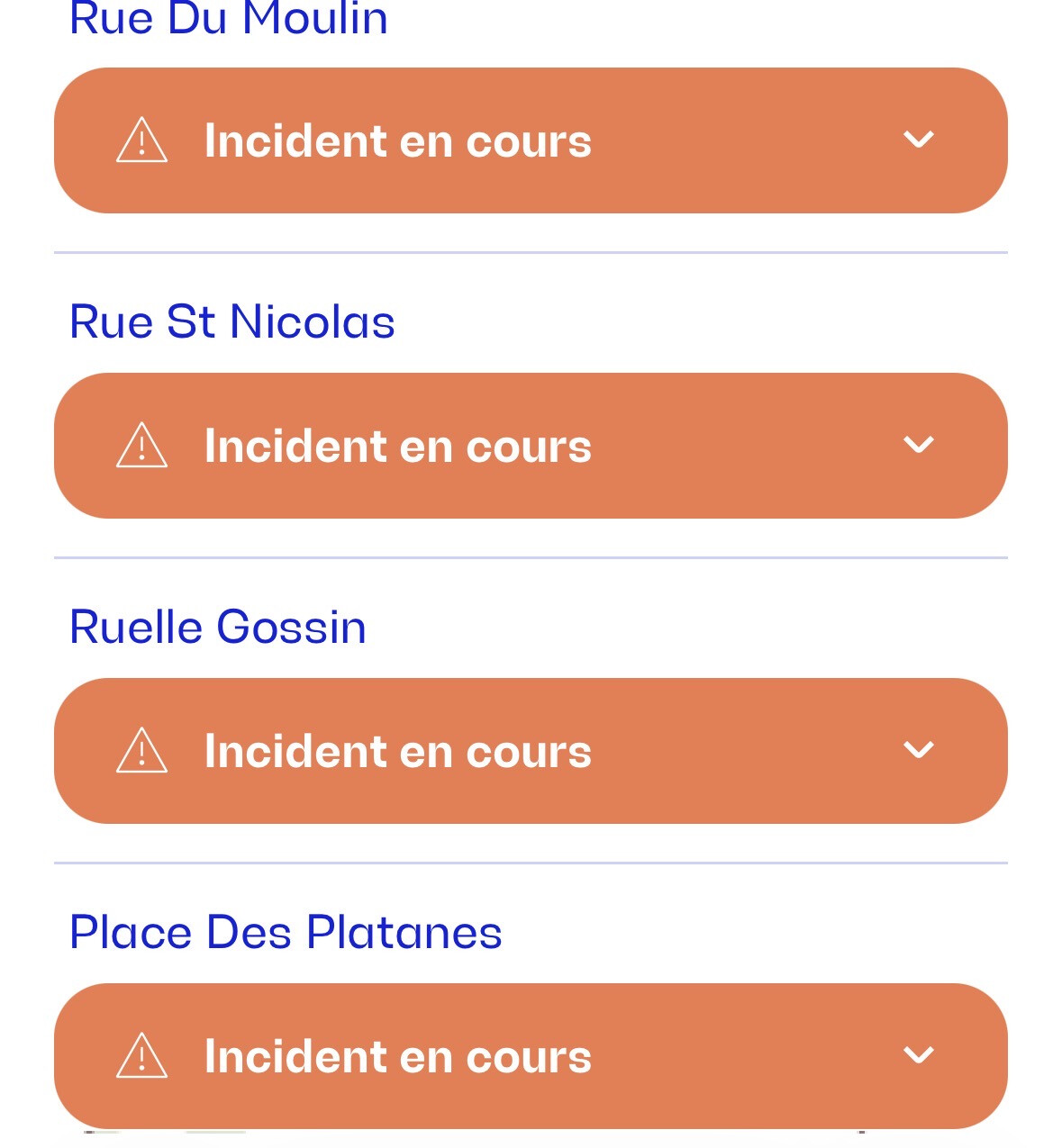This screenshot has width=1062, height=1148.
Task: Select the Ruelle Gossin street name
Action: tap(217, 628)
